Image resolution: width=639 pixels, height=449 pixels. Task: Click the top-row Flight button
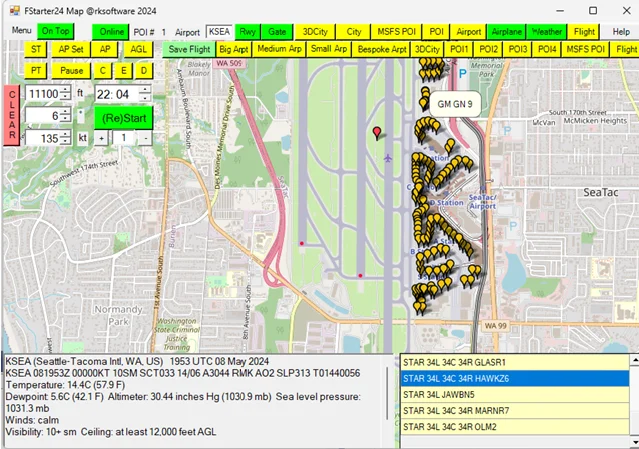(584, 32)
